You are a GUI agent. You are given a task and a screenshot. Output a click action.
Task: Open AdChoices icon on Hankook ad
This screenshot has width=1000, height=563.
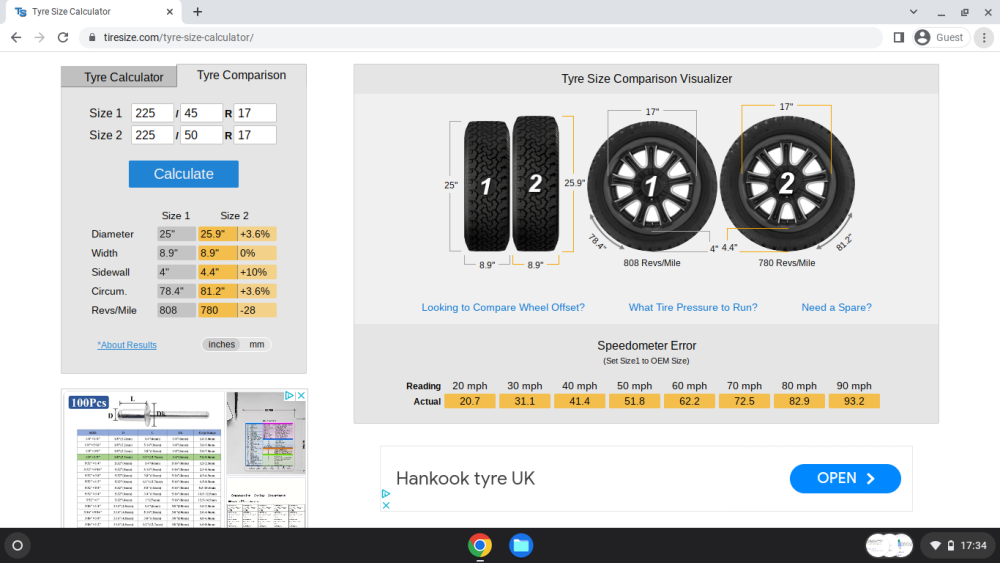(386, 494)
